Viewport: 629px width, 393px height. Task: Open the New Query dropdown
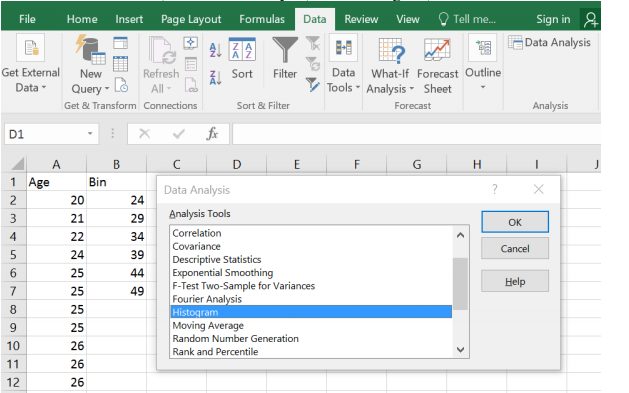click(90, 65)
